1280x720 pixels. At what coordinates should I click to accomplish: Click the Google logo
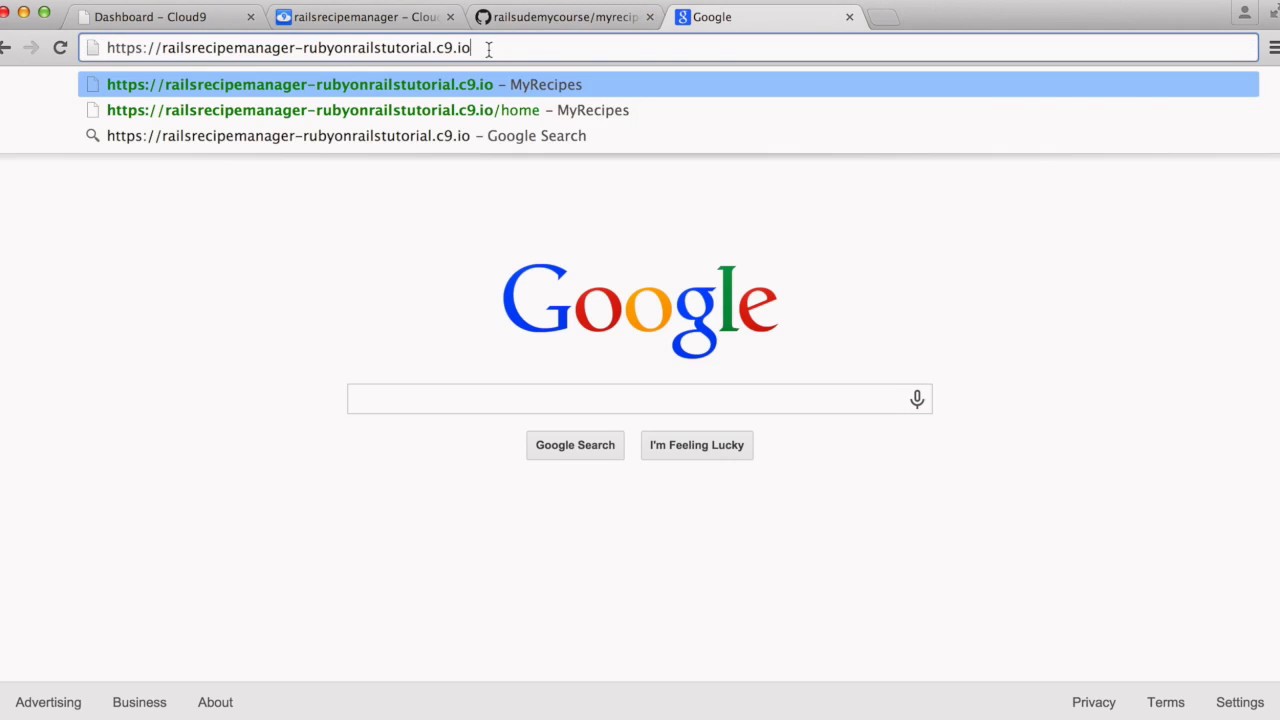(x=640, y=310)
